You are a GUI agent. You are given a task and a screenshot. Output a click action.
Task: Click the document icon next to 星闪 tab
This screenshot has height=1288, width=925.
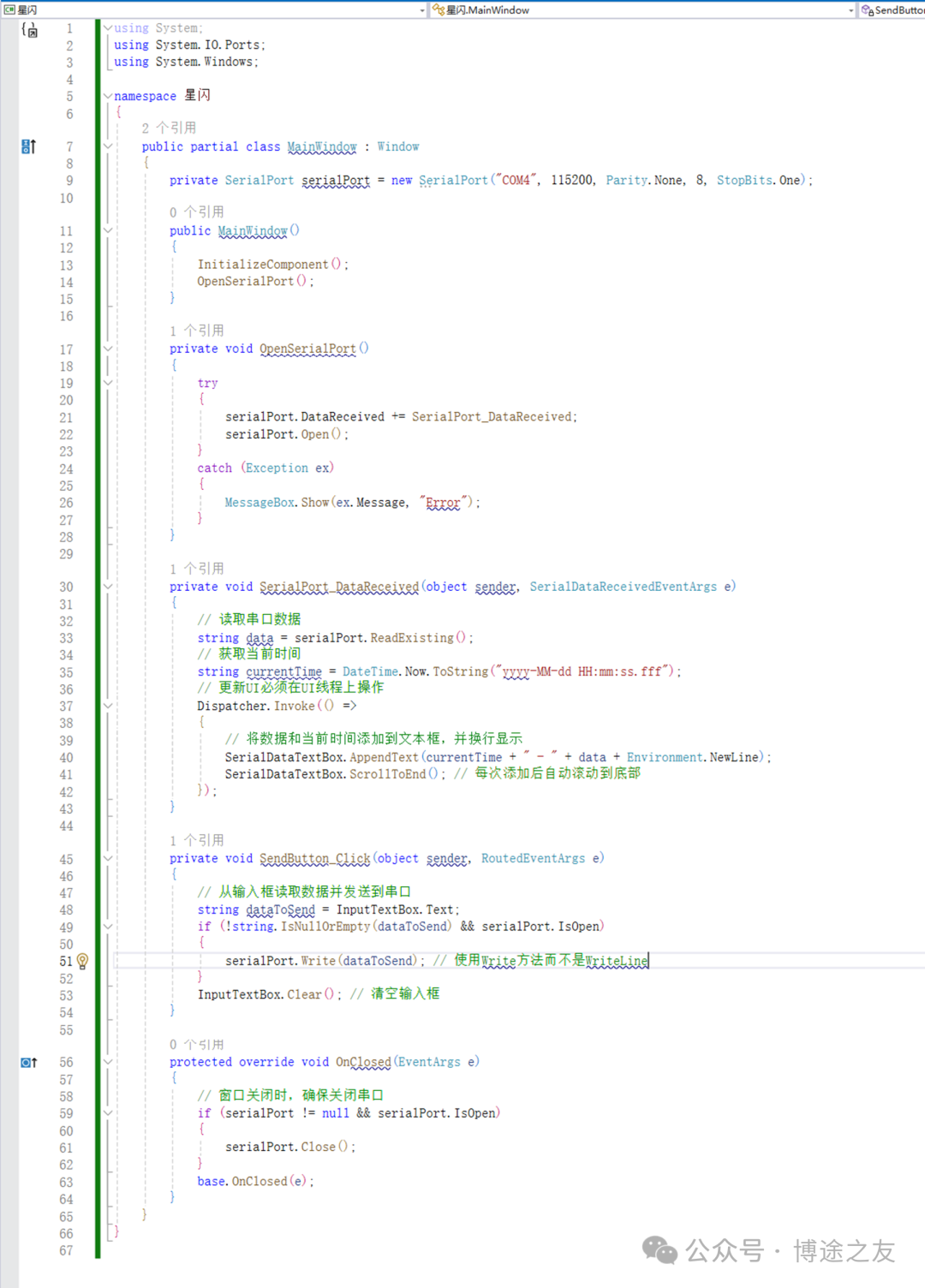click(9, 9)
